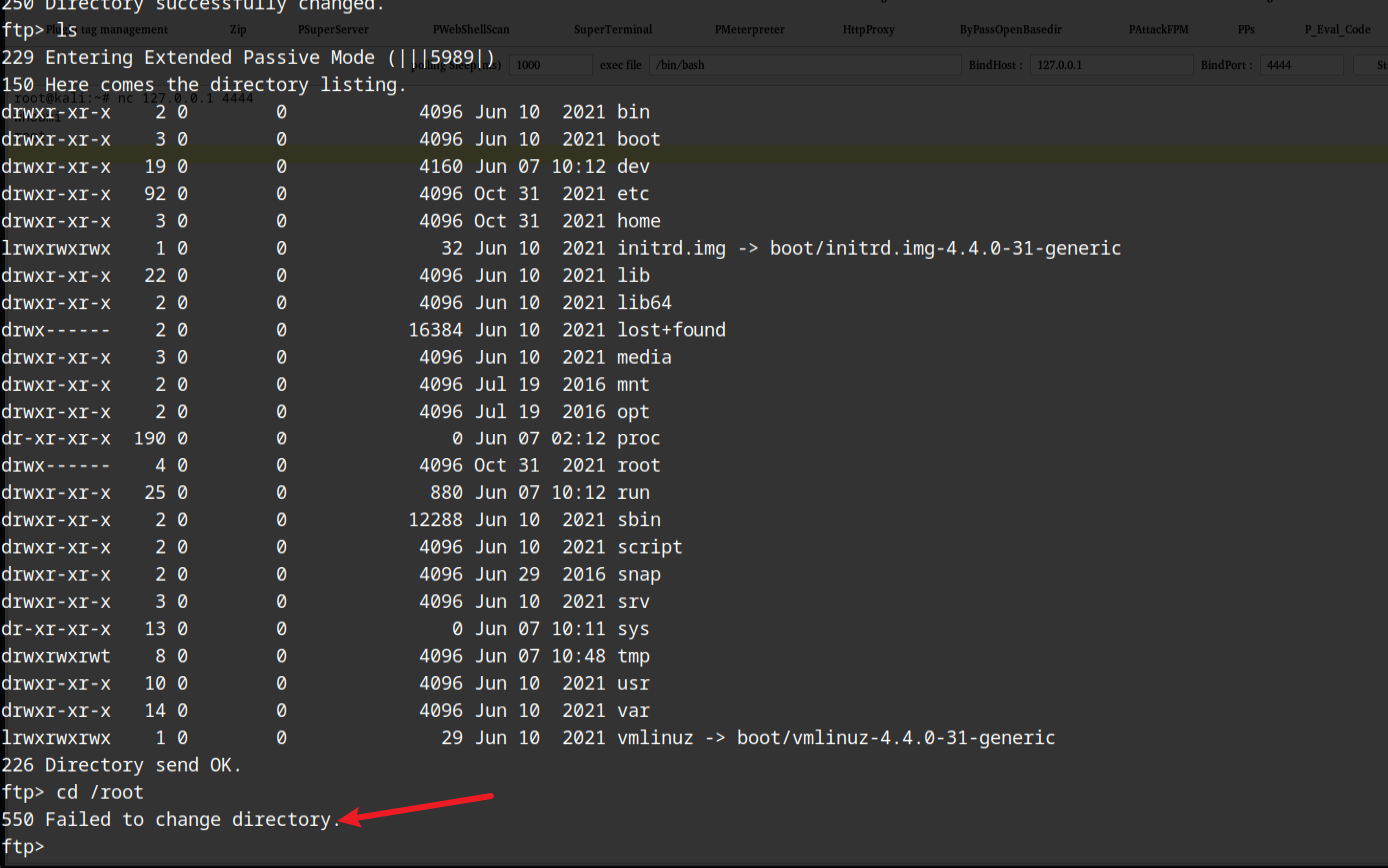Select the SuperTerminal tab
The width and height of the screenshot is (1388, 868).
pyautogui.click(x=613, y=30)
